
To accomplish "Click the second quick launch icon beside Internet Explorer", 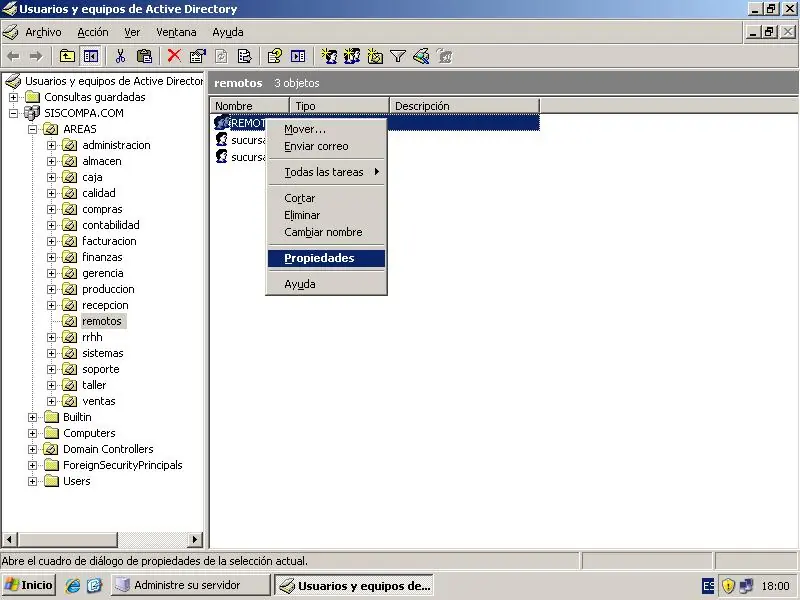I will pos(94,585).
